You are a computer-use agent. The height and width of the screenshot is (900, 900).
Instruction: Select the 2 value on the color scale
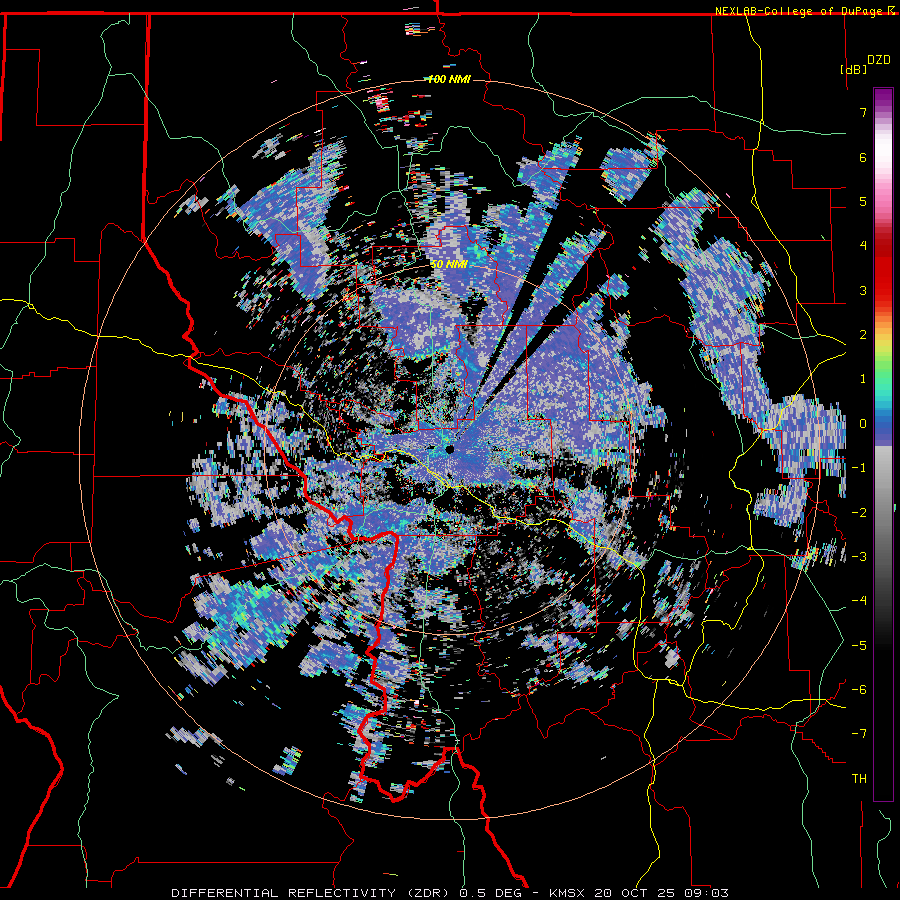(x=863, y=335)
